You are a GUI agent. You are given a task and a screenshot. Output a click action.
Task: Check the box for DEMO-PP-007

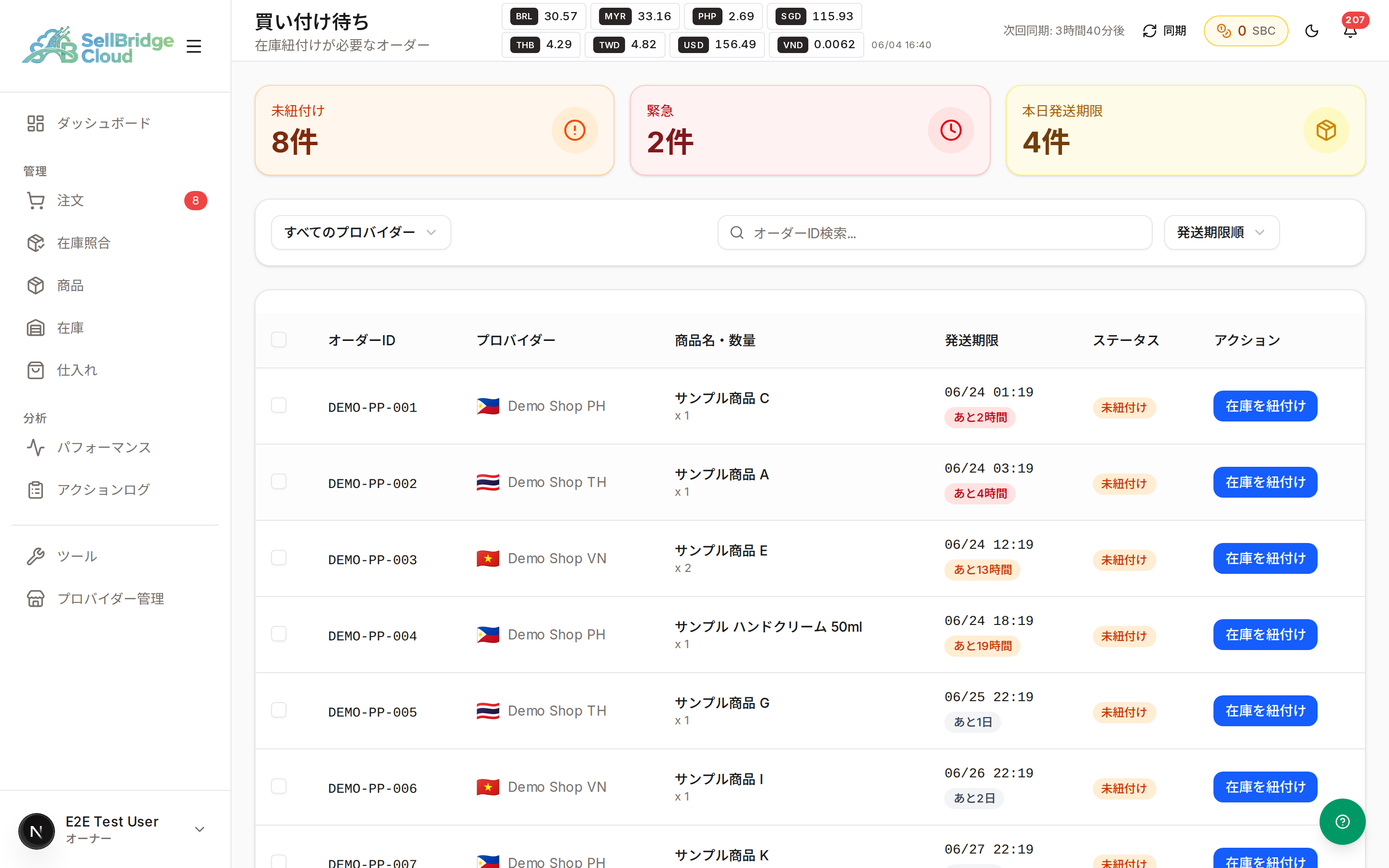[x=279, y=862]
